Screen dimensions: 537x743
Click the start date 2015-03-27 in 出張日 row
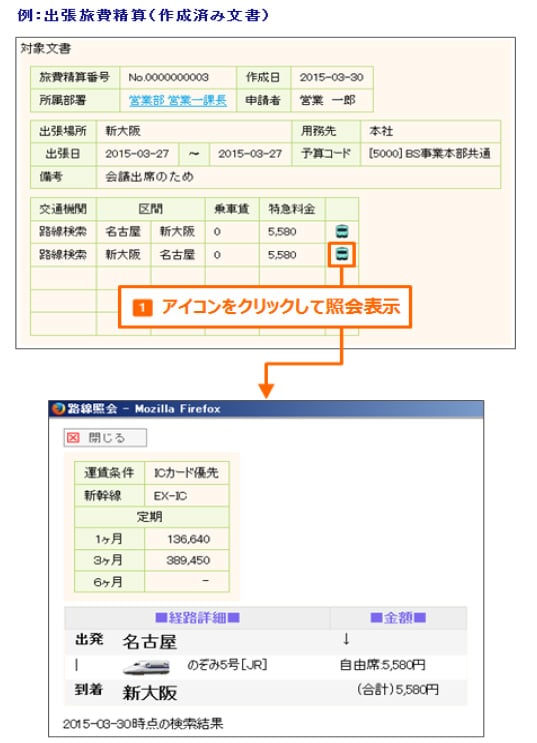(137, 154)
